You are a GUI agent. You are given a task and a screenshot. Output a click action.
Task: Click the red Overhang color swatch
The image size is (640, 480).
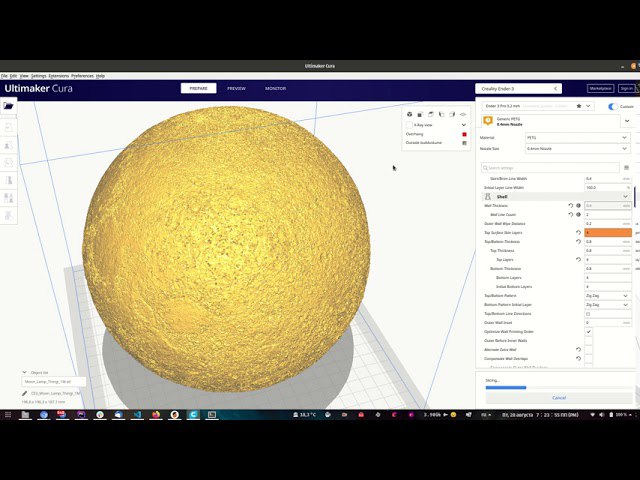tap(464, 134)
